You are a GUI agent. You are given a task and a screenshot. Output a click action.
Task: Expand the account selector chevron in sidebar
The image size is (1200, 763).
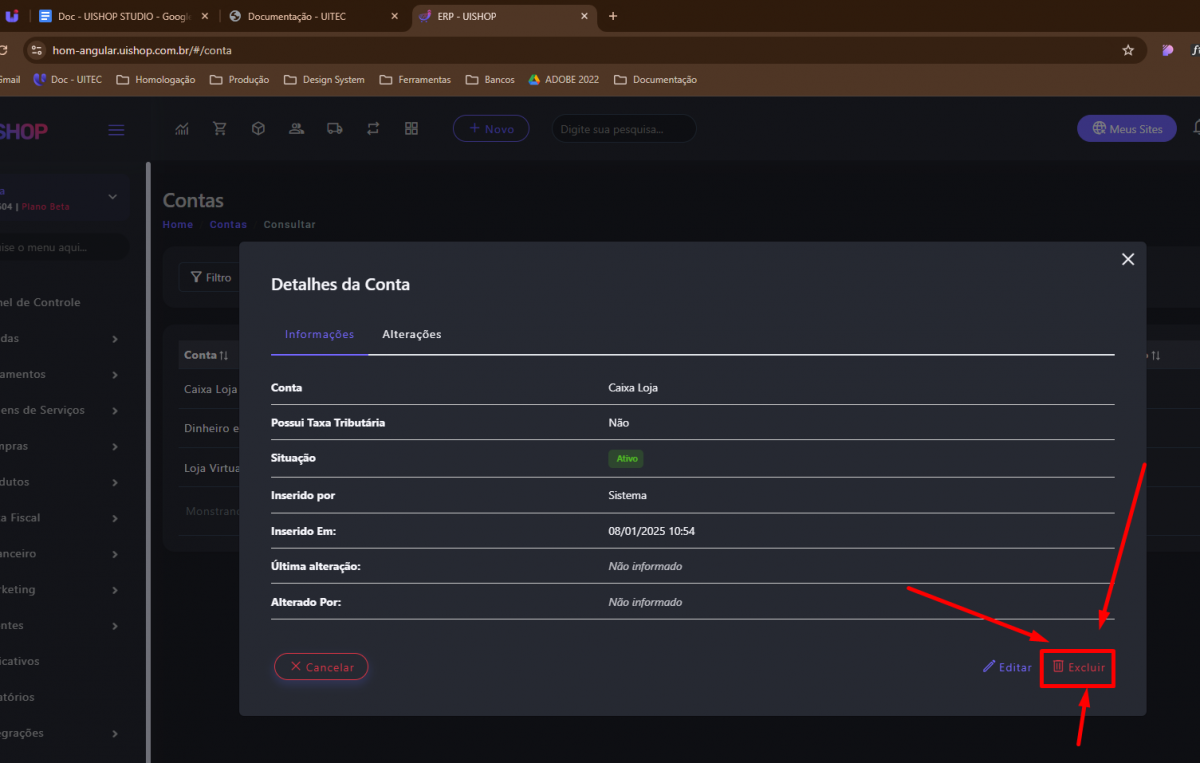113,197
